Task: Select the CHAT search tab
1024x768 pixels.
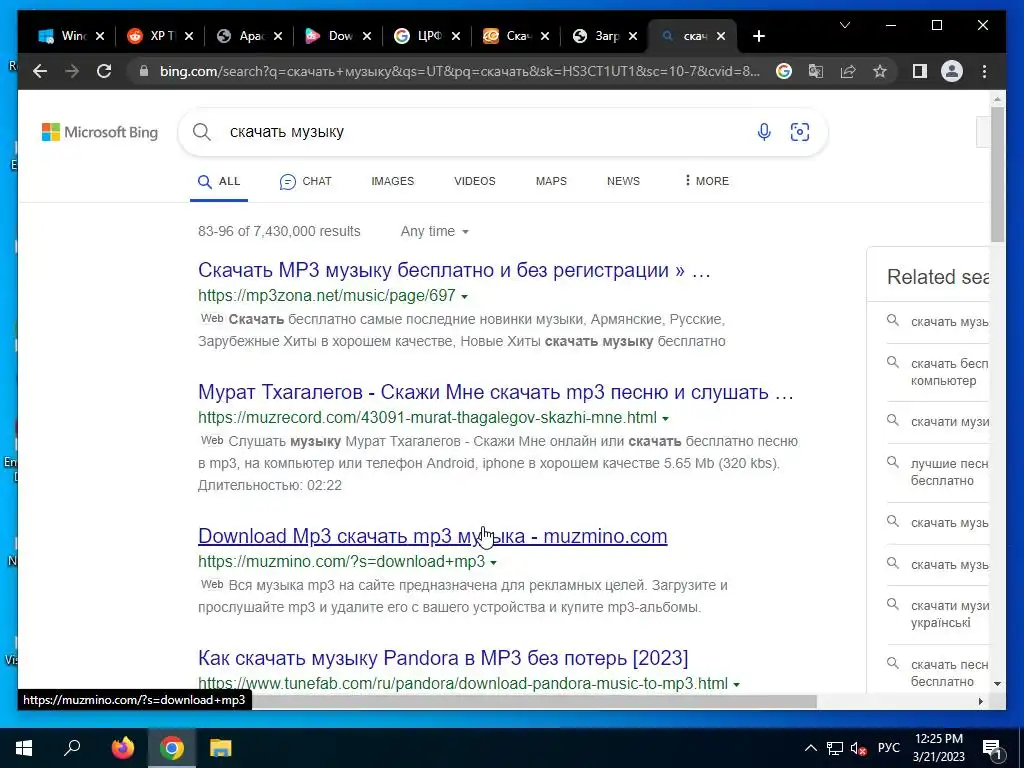Action: (305, 182)
